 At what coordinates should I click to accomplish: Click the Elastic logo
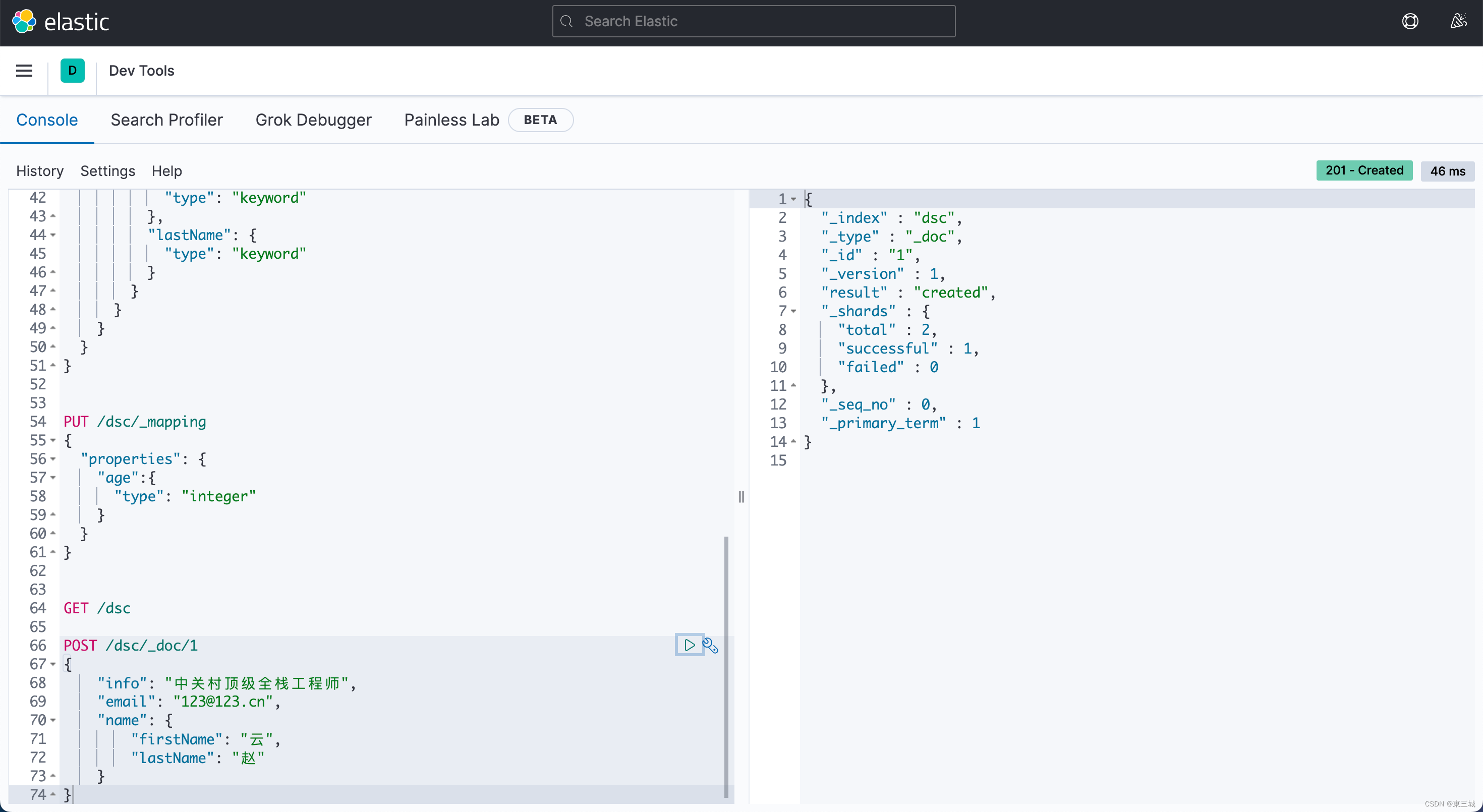(61, 22)
